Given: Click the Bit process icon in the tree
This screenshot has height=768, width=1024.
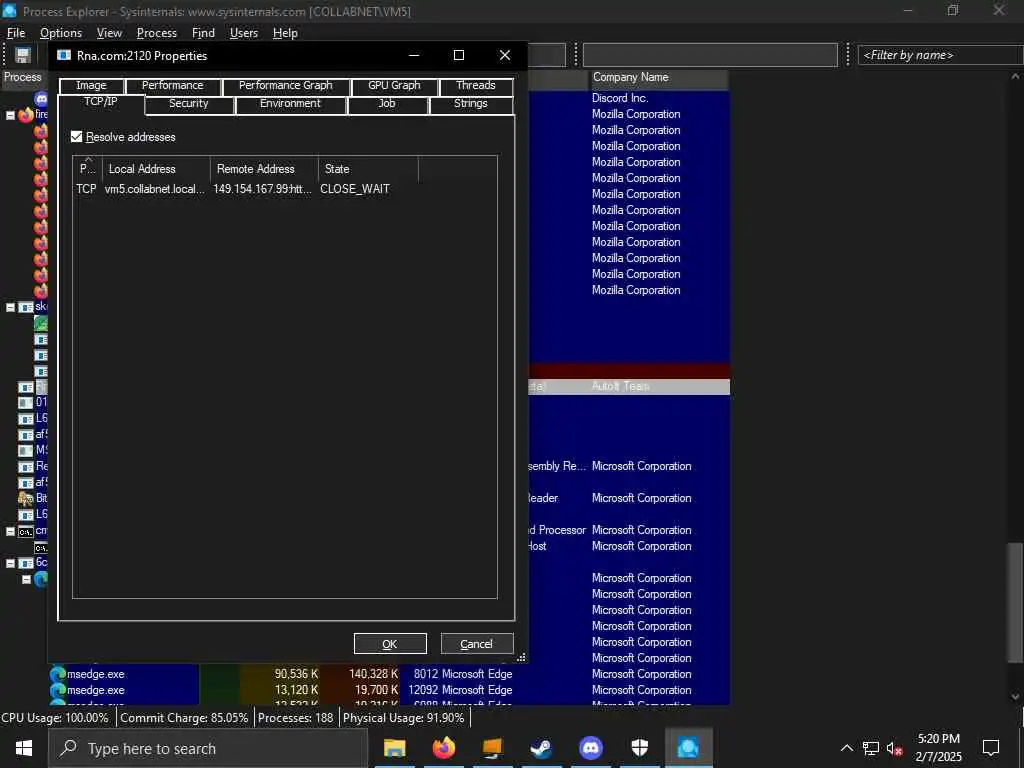Looking at the screenshot, I should (25, 499).
